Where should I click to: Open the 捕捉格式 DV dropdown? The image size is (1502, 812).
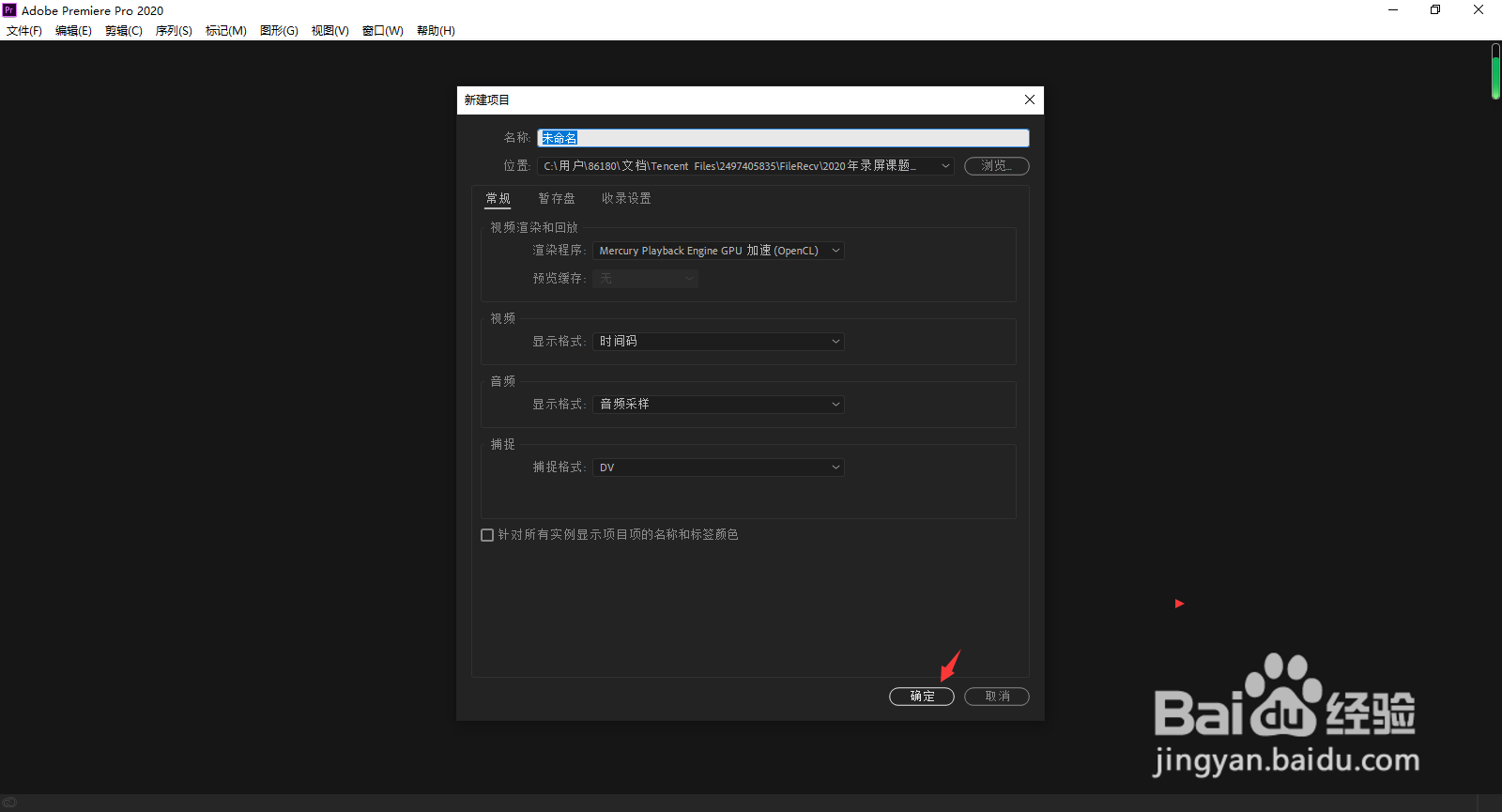click(x=718, y=467)
